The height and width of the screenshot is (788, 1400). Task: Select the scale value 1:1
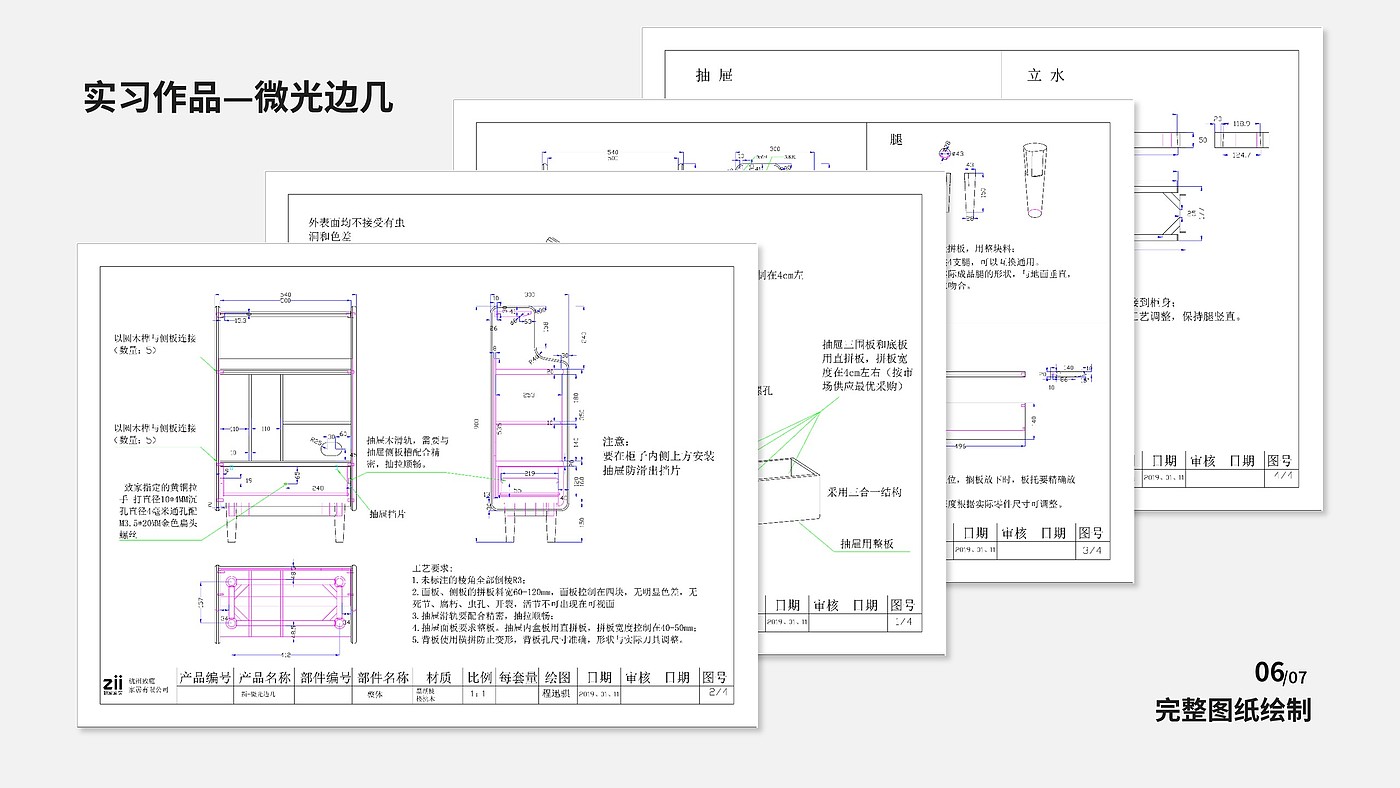coord(480,693)
